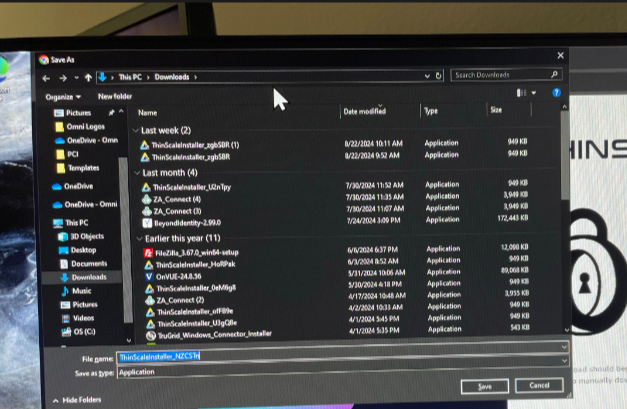Select ThinScaleInstaller_U2nTpy file icon
Viewport: 627px width, 409px height.
coord(146,187)
